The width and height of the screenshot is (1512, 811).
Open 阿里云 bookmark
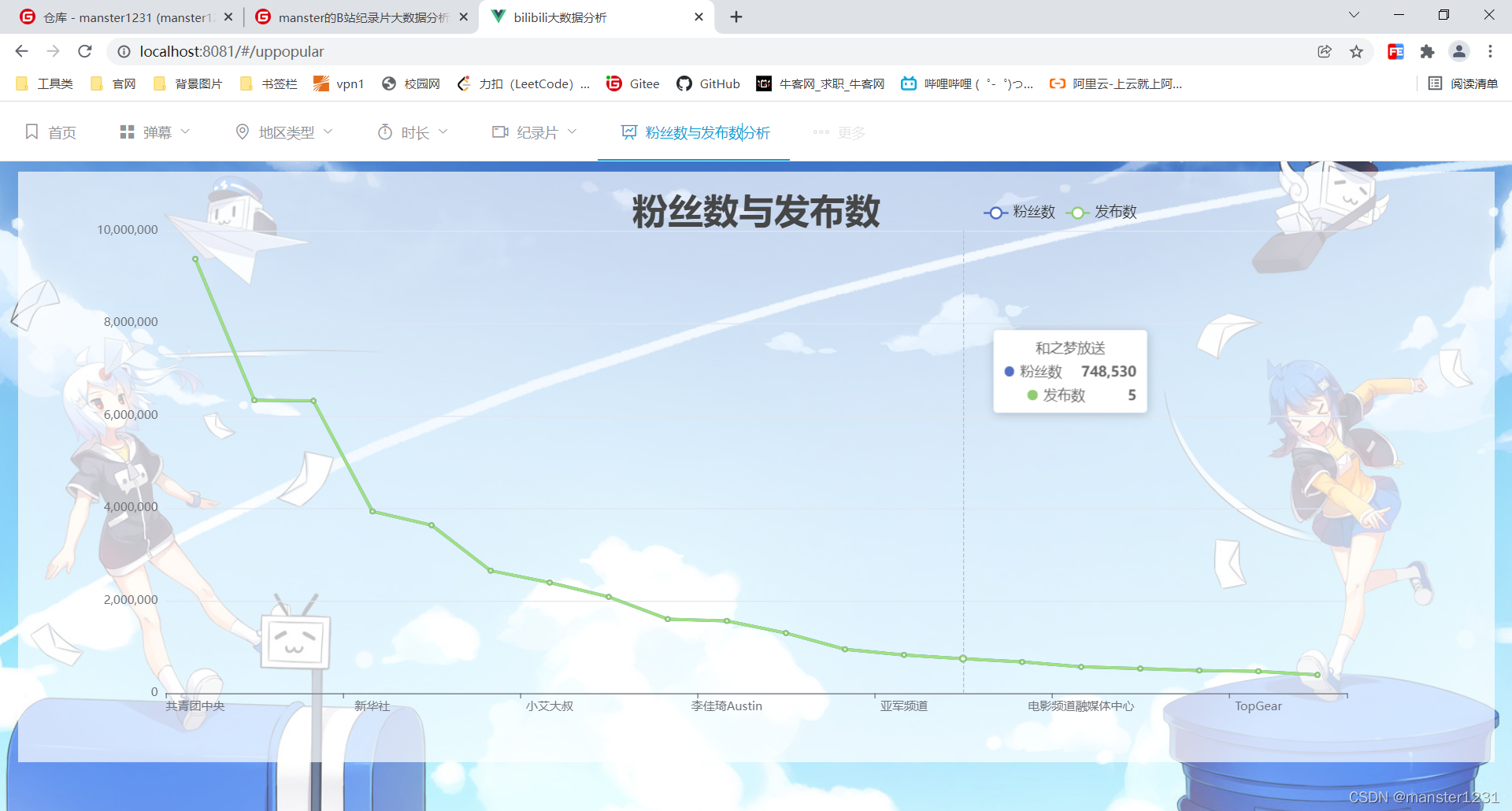coord(1116,83)
